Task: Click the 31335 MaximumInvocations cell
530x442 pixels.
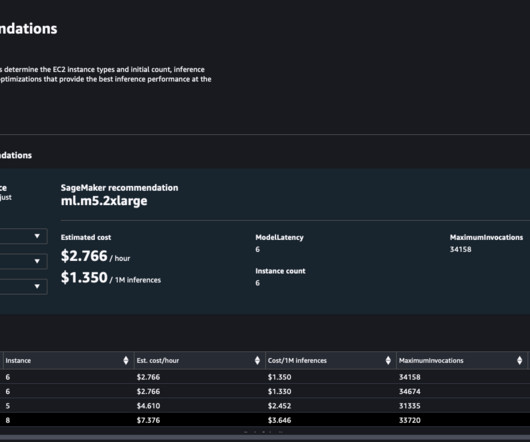Action: (x=410, y=406)
